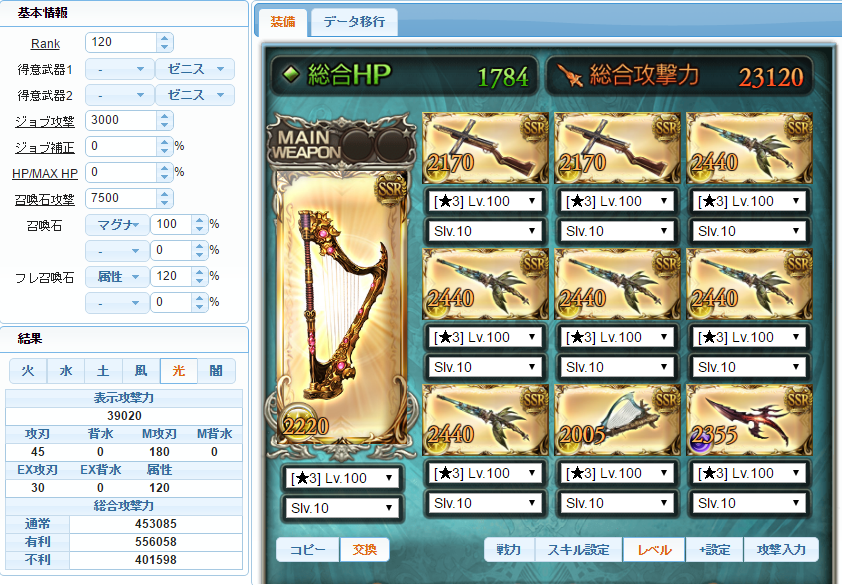
Task: Switch to レベル view
Action: pos(654,550)
